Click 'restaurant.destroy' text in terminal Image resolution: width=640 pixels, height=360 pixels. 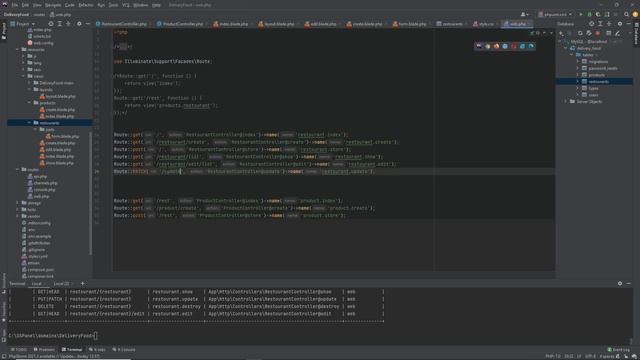[x=176, y=307]
